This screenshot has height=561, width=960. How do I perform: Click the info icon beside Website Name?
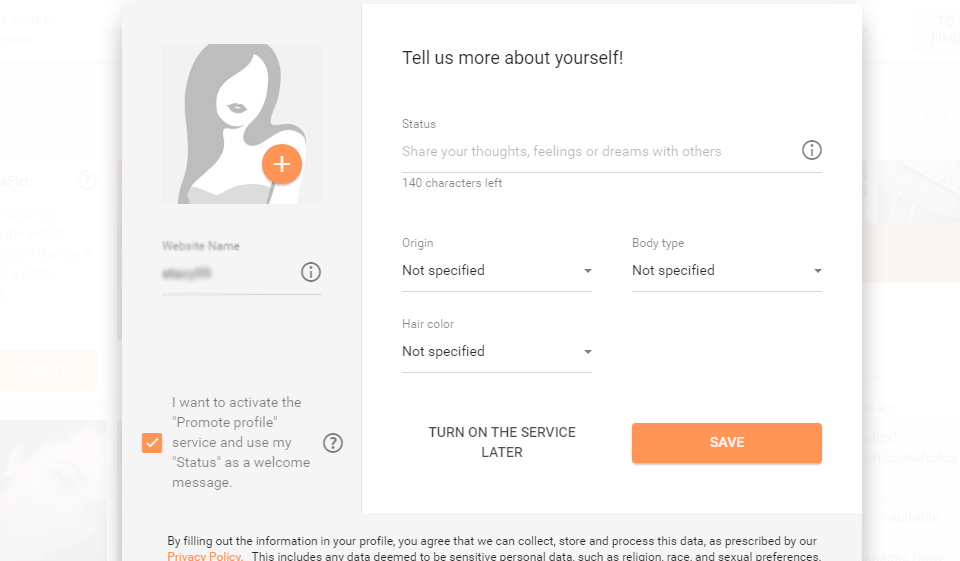pyautogui.click(x=311, y=272)
